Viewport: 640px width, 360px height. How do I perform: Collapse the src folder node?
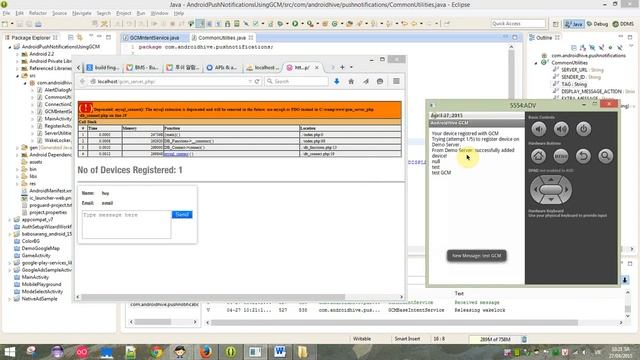click(17, 76)
